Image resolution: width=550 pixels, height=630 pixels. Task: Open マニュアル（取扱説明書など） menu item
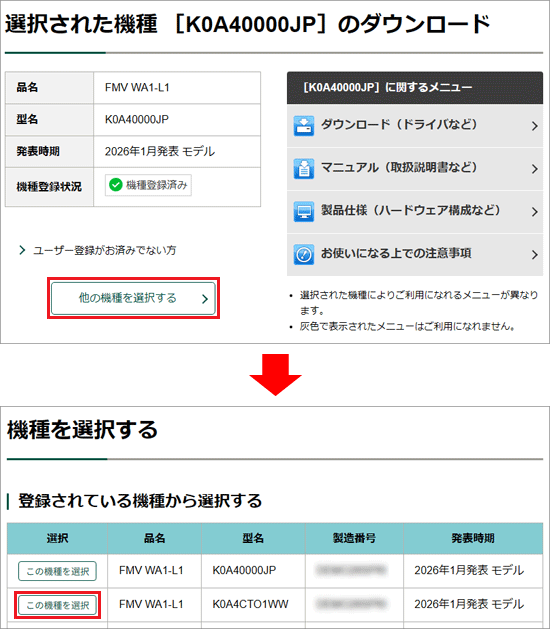(x=415, y=169)
